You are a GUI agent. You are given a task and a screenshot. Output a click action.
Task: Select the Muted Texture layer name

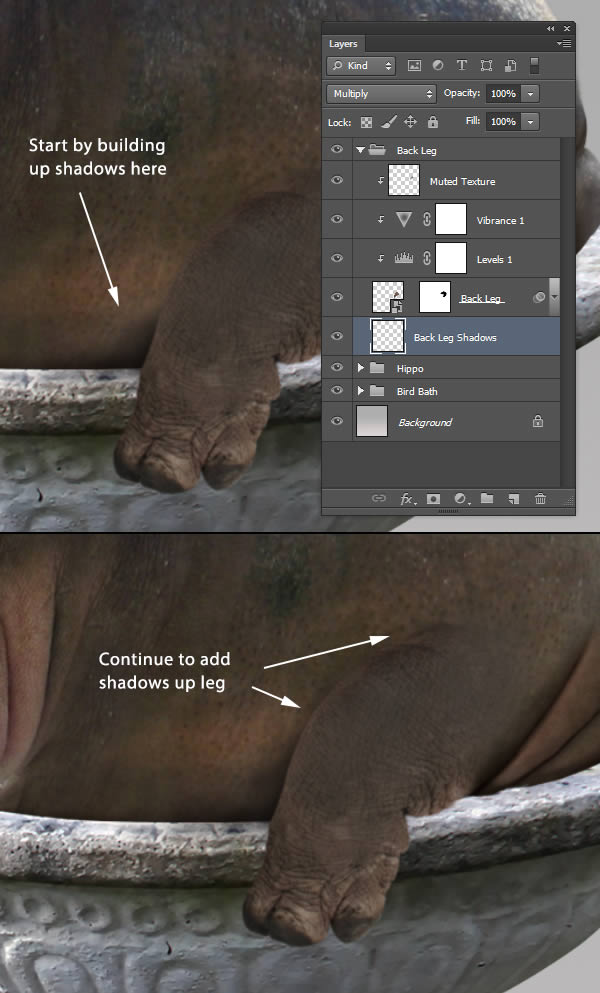463,181
